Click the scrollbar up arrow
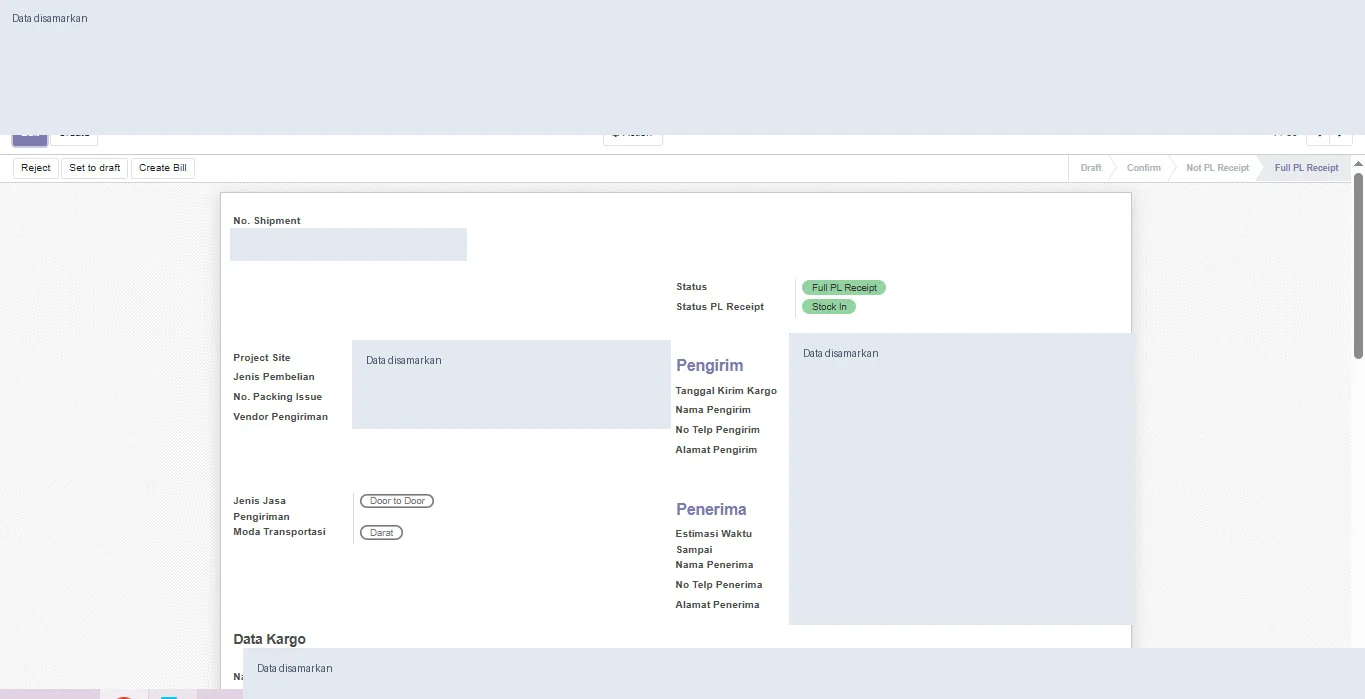This screenshot has height=699, width=1365. click(x=1358, y=163)
